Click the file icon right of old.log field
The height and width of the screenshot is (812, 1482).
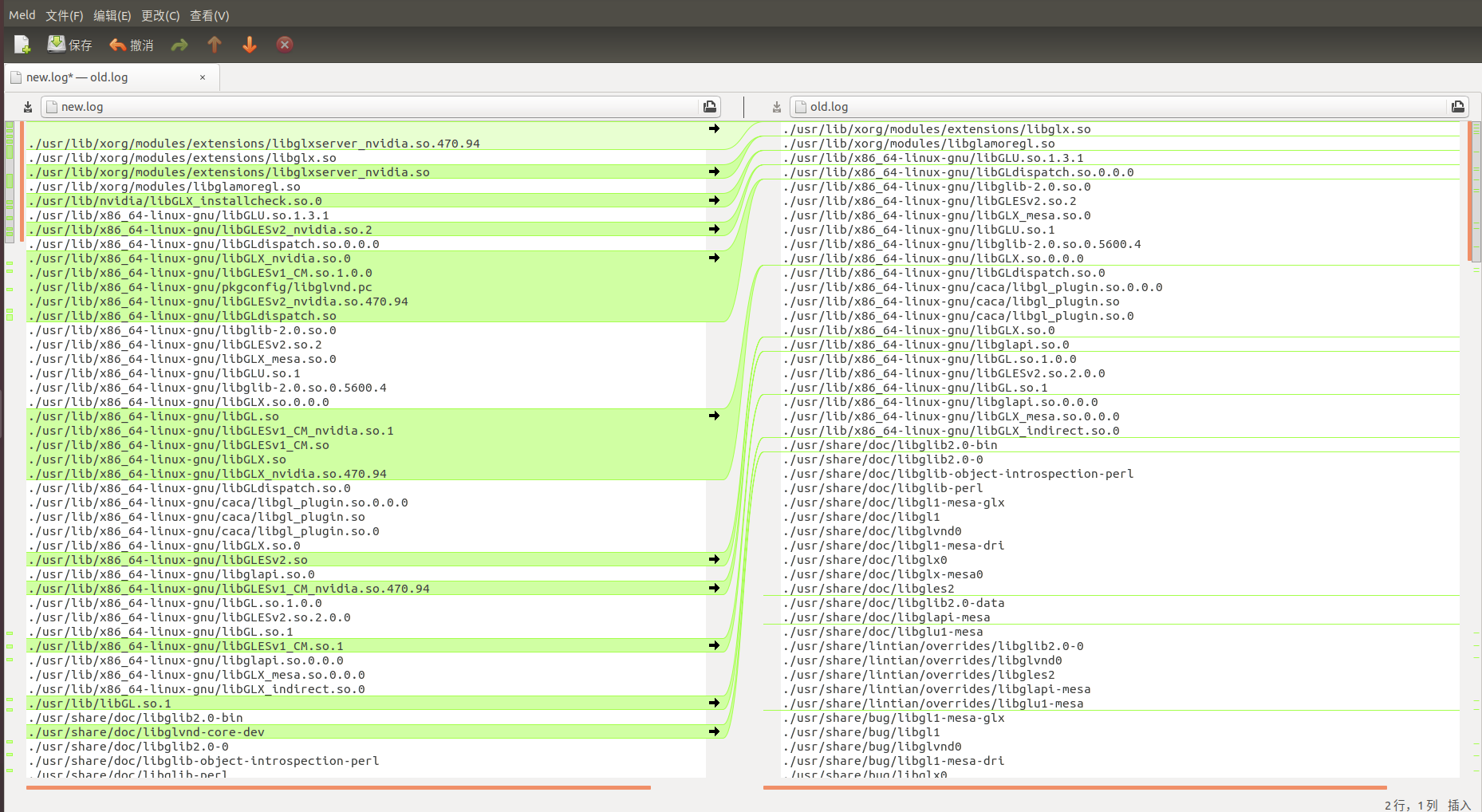(1457, 106)
